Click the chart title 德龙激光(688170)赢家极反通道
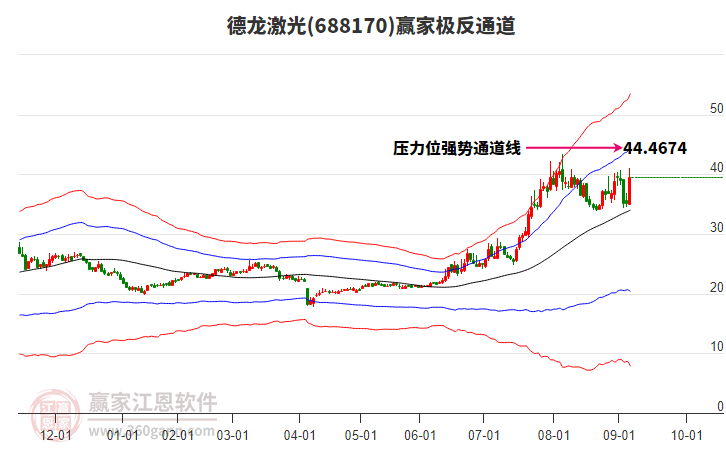Image resolution: width=726 pixels, height=450 pixels. [371, 25]
